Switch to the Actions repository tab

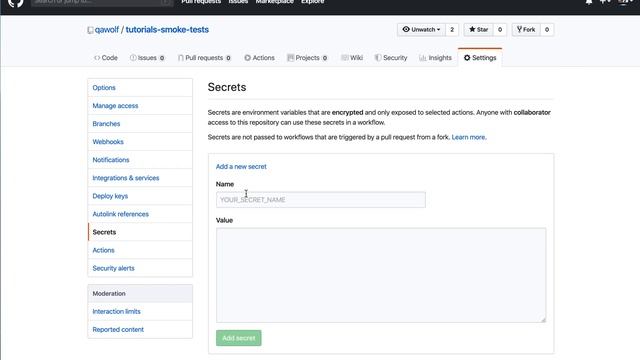[260, 58]
